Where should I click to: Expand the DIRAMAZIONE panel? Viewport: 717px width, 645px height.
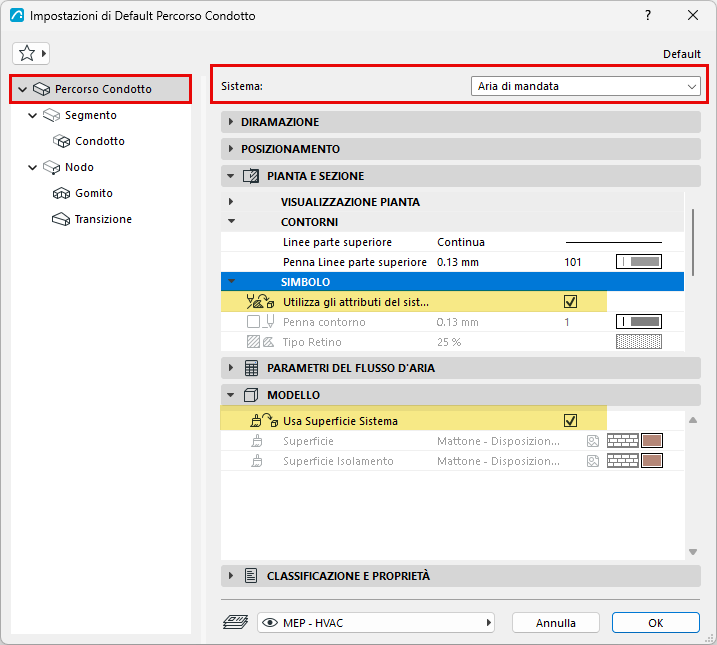[231, 122]
